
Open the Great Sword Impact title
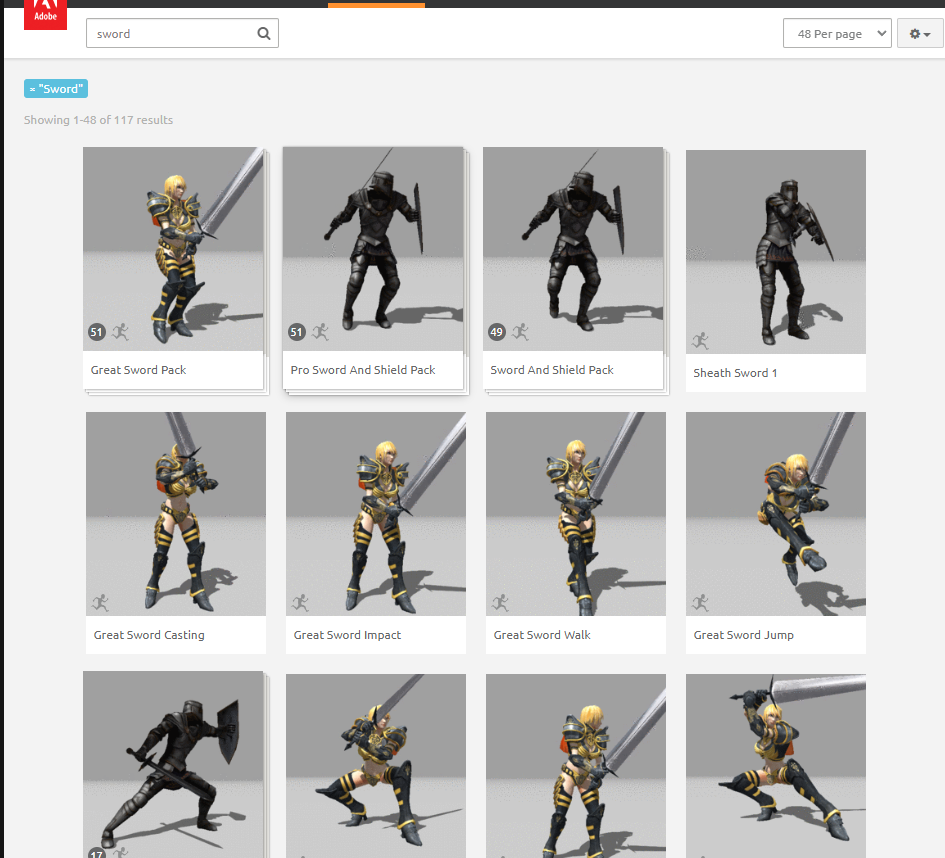(x=347, y=635)
